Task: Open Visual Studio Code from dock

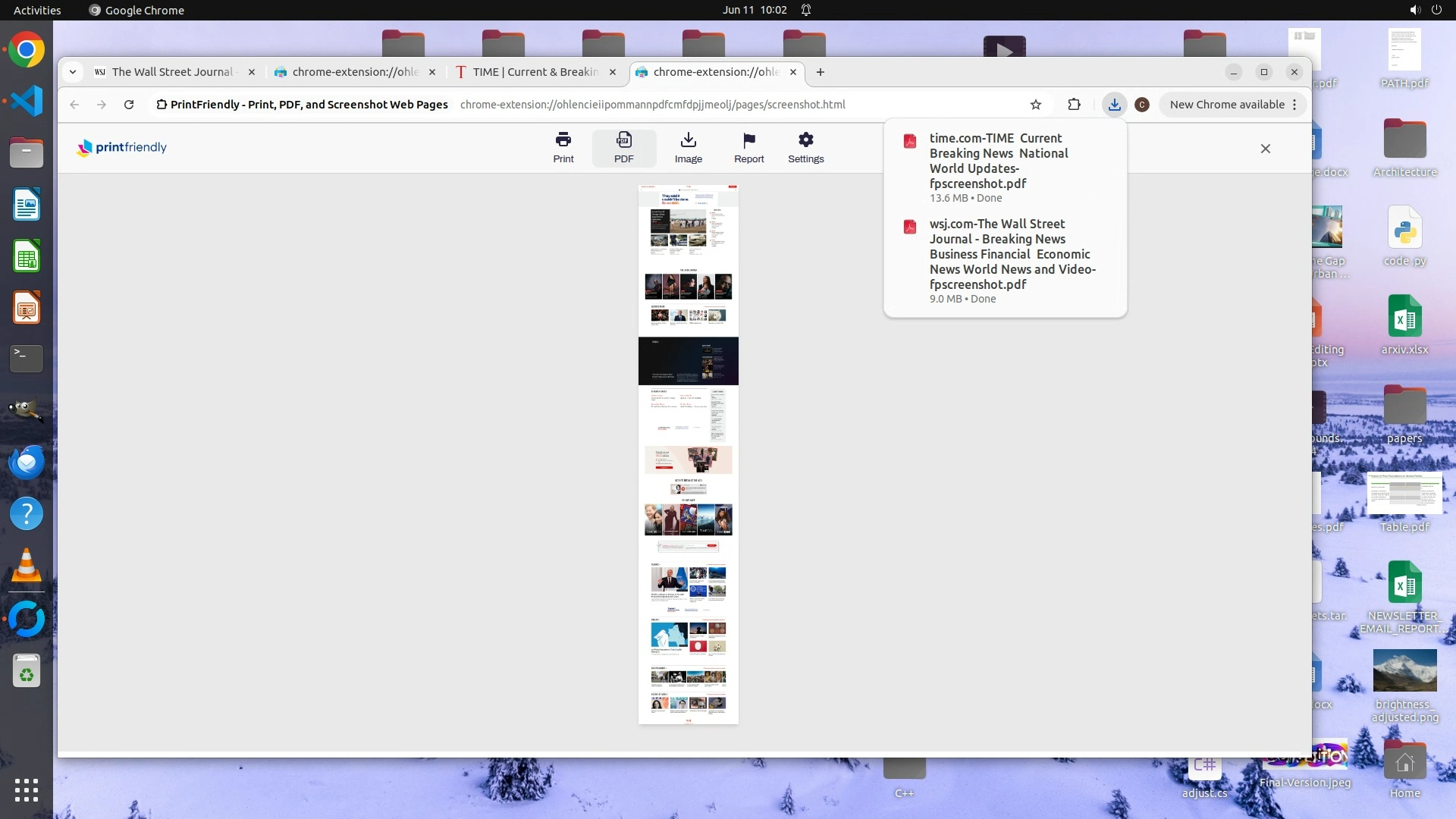Action: click(27, 101)
